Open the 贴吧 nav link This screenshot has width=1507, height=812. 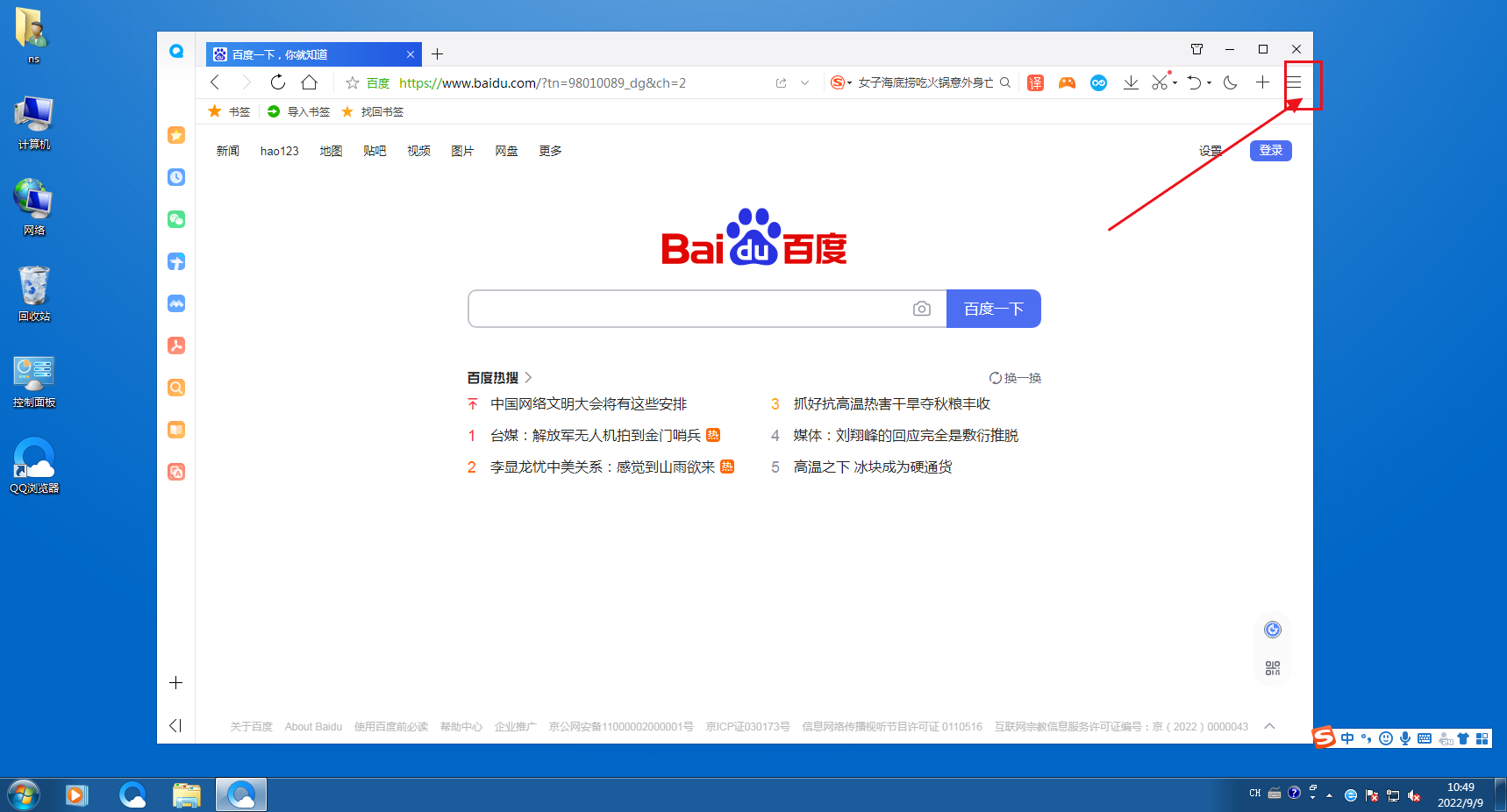click(375, 151)
